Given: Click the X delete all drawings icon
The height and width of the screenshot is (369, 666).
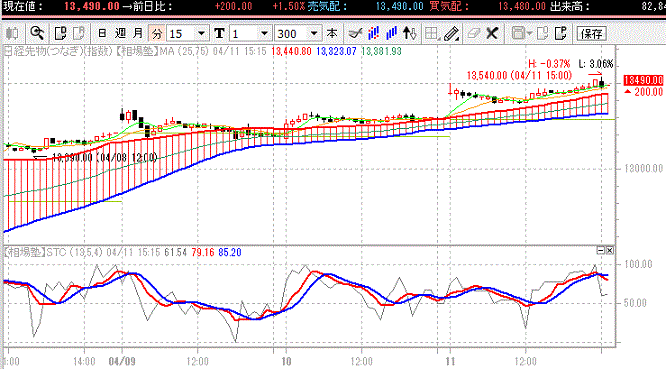Looking at the screenshot, I should coord(492,33).
